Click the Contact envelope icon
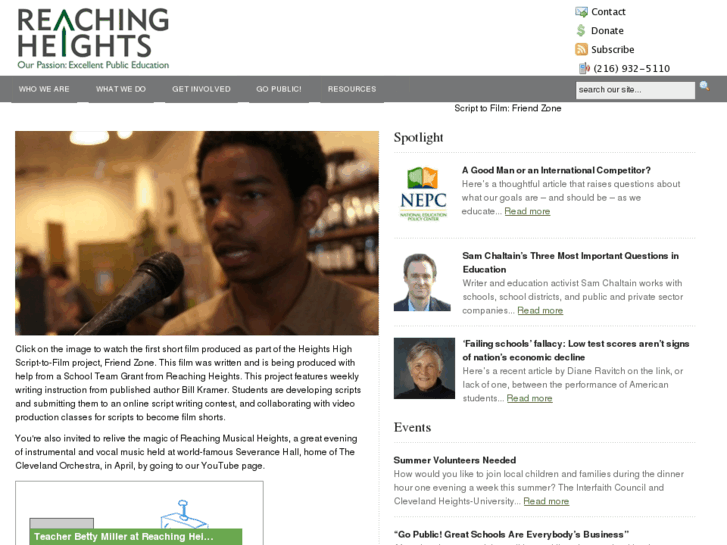The width and height of the screenshot is (727, 545). coord(581,12)
